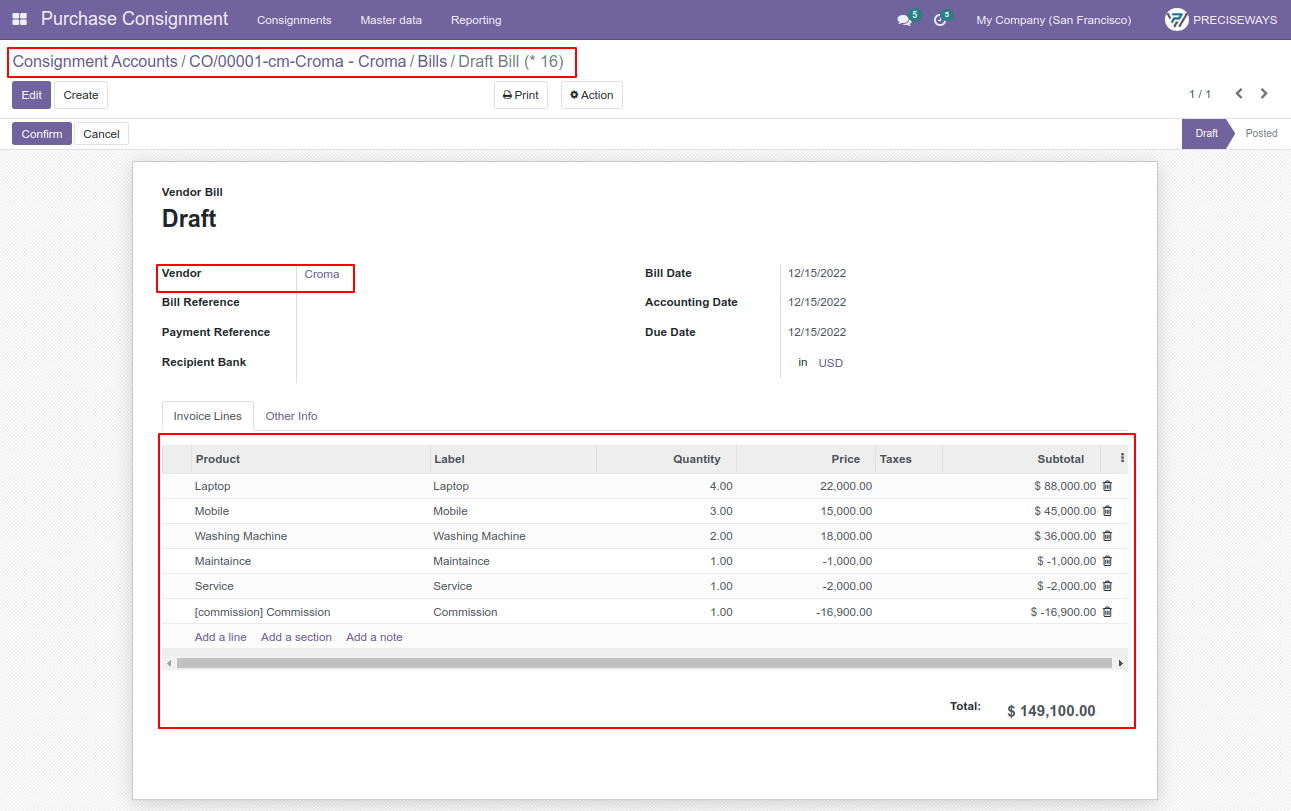Open the Preciseways user menu
The image size is (1291, 811).
(x=1221, y=20)
